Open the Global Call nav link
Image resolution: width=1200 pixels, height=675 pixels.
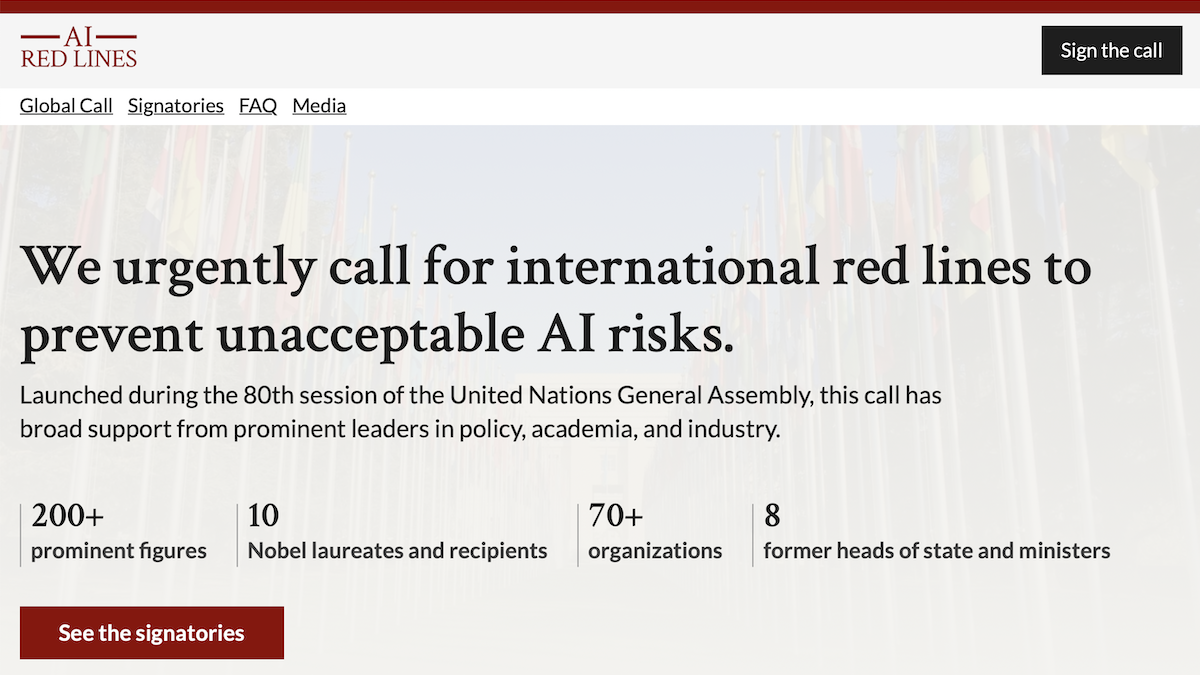(x=66, y=106)
